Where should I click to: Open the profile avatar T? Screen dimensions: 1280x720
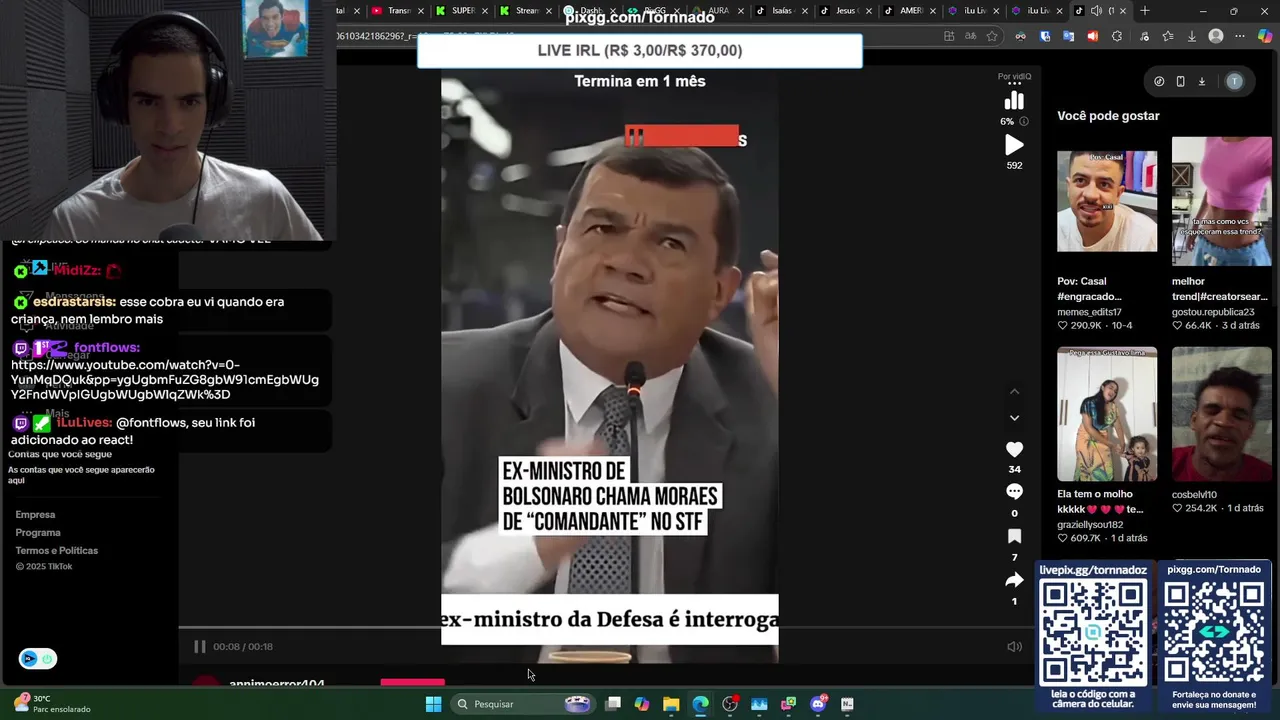(x=1235, y=82)
